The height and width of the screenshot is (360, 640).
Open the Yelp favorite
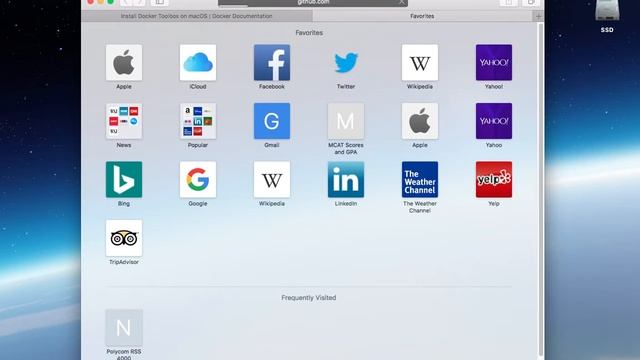pyautogui.click(x=494, y=180)
